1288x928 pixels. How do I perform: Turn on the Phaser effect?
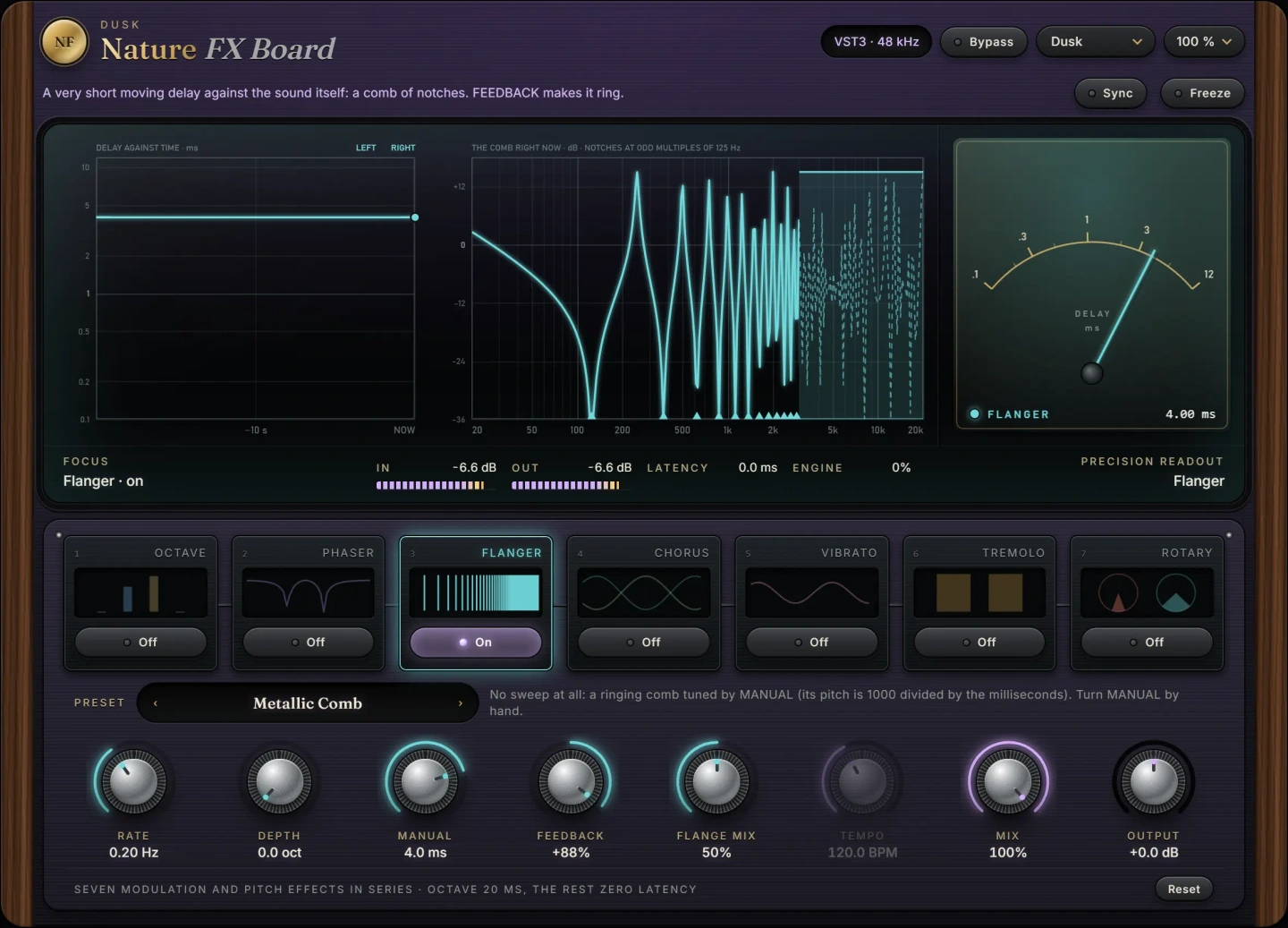coord(309,643)
